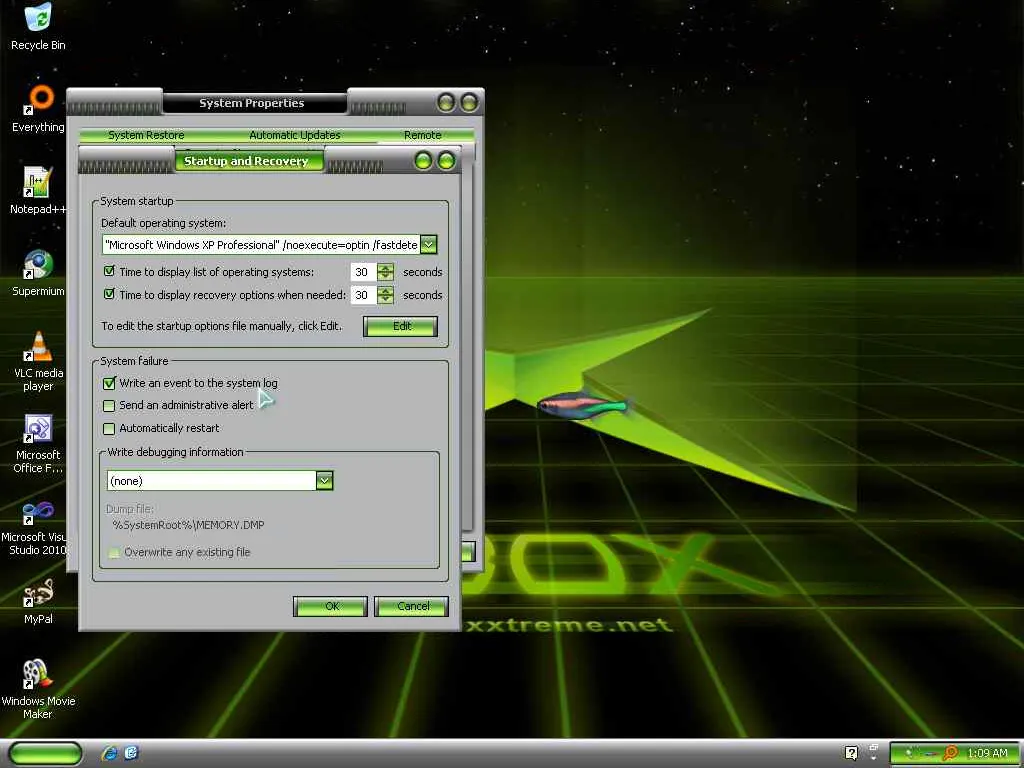The height and width of the screenshot is (768, 1024).
Task: Select the MyPal browser desktop icon
Action: coord(38,601)
